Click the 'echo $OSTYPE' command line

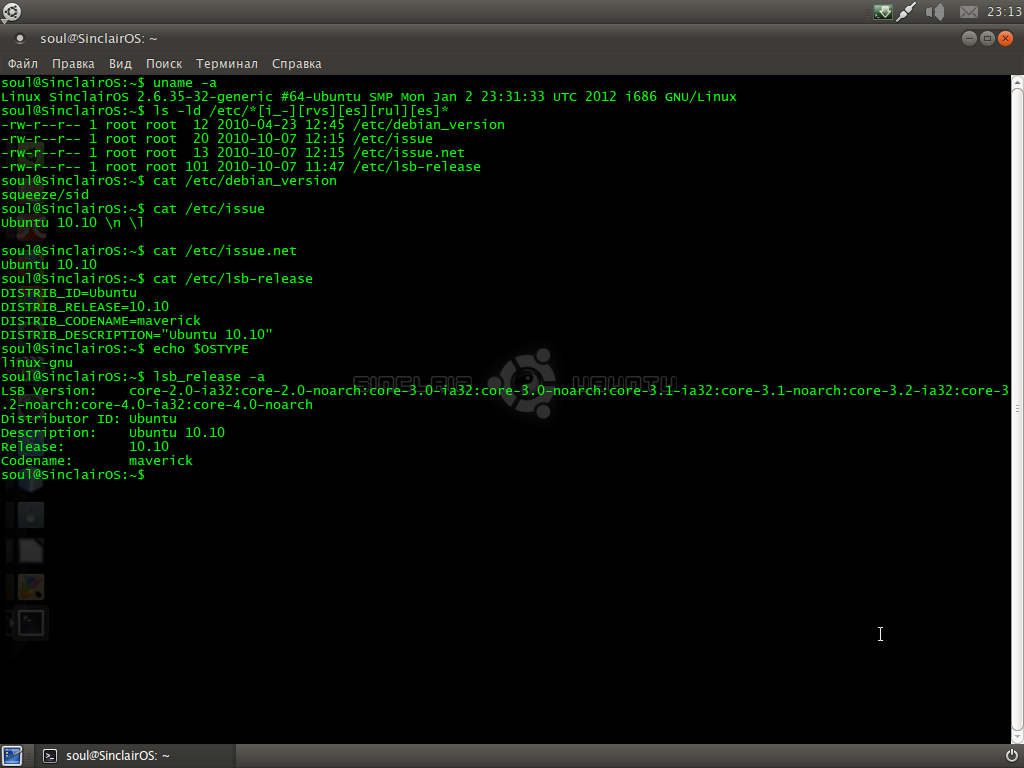[125, 349]
